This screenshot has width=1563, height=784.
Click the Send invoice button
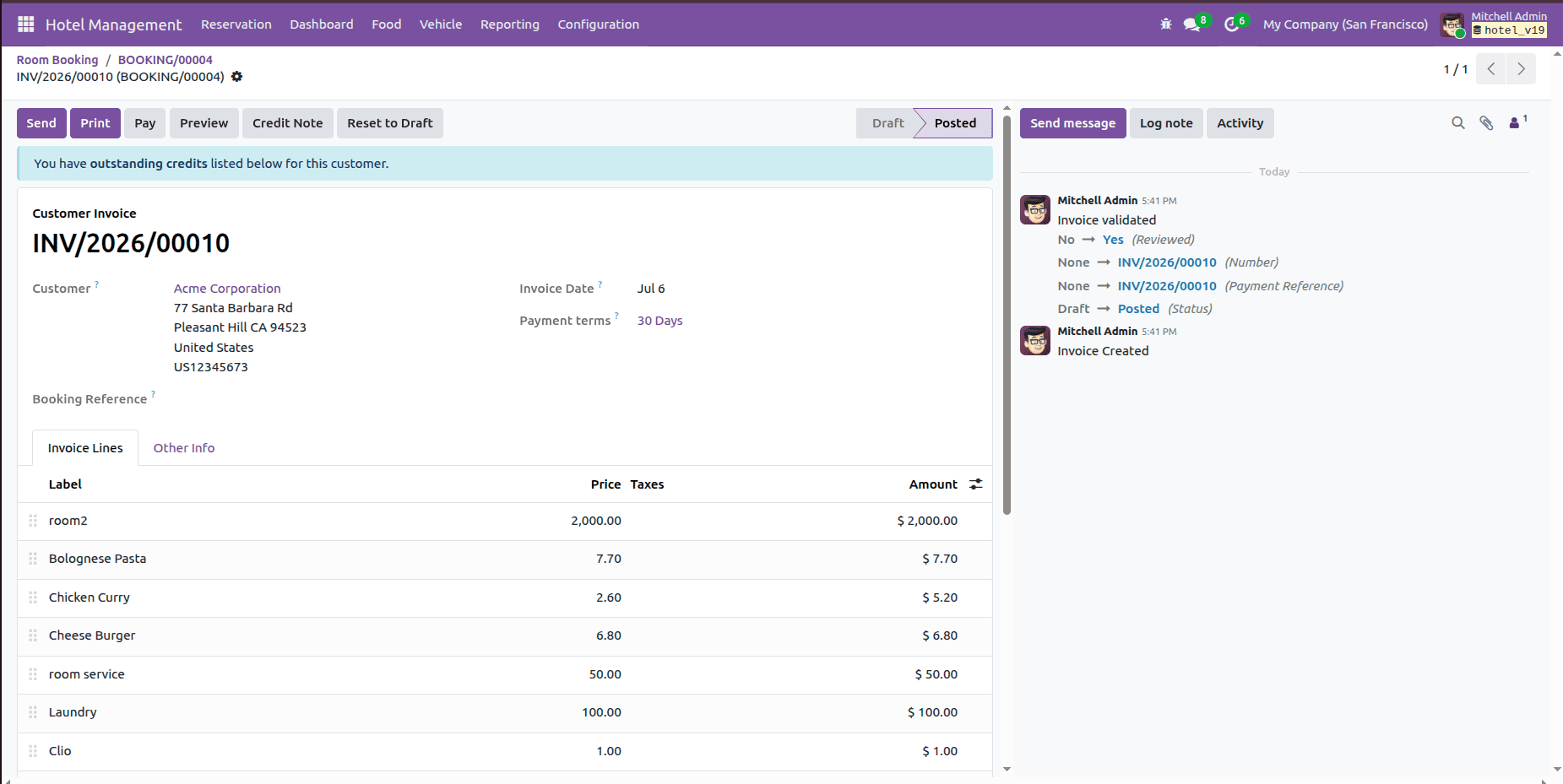point(41,123)
